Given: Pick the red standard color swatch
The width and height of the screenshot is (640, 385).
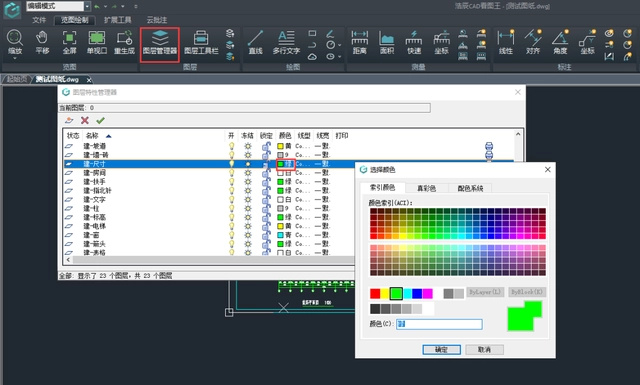Looking at the screenshot, I should click(x=375, y=294).
